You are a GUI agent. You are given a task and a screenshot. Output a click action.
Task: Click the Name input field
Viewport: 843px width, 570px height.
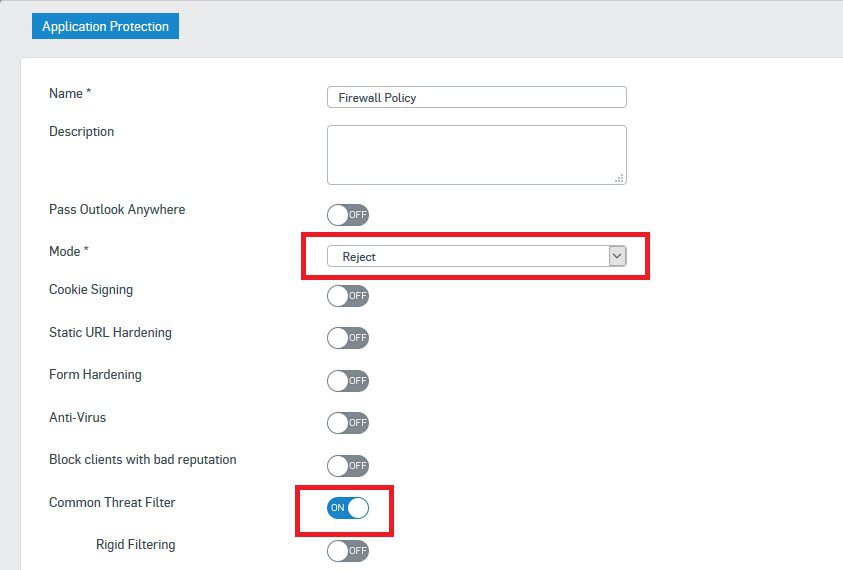click(476, 97)
